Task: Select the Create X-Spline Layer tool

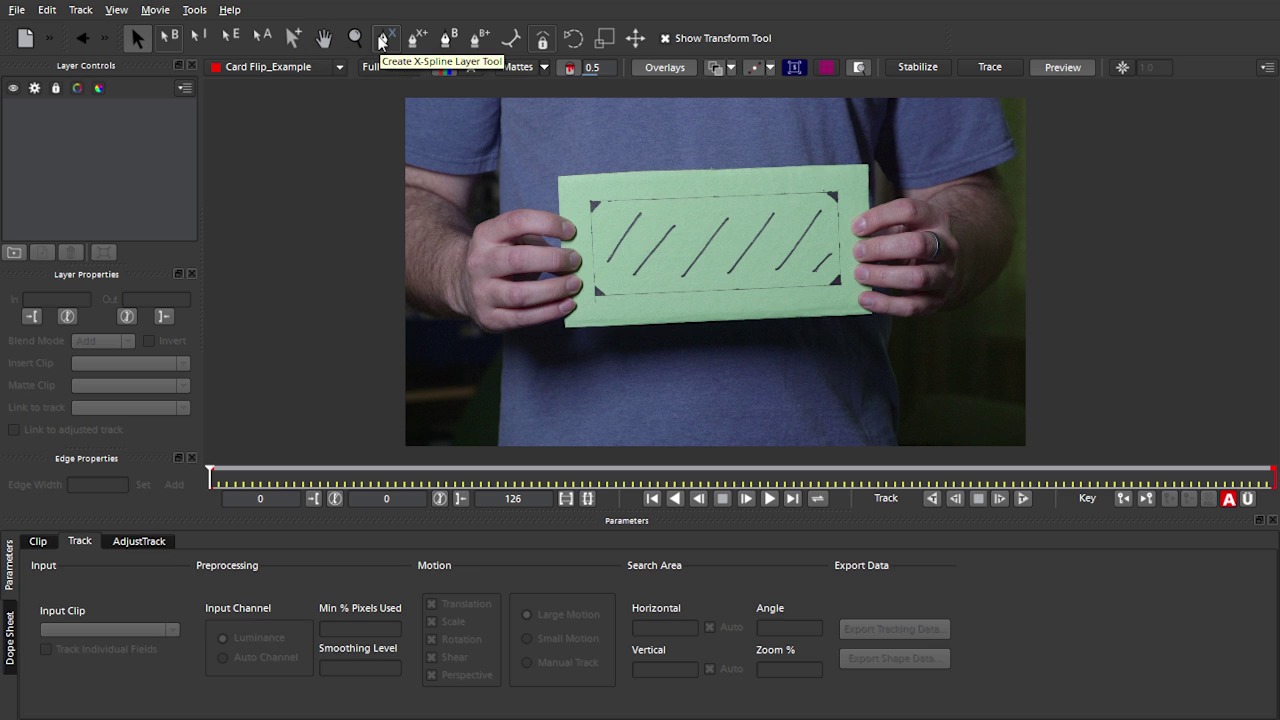Action: tap(385, 38)
